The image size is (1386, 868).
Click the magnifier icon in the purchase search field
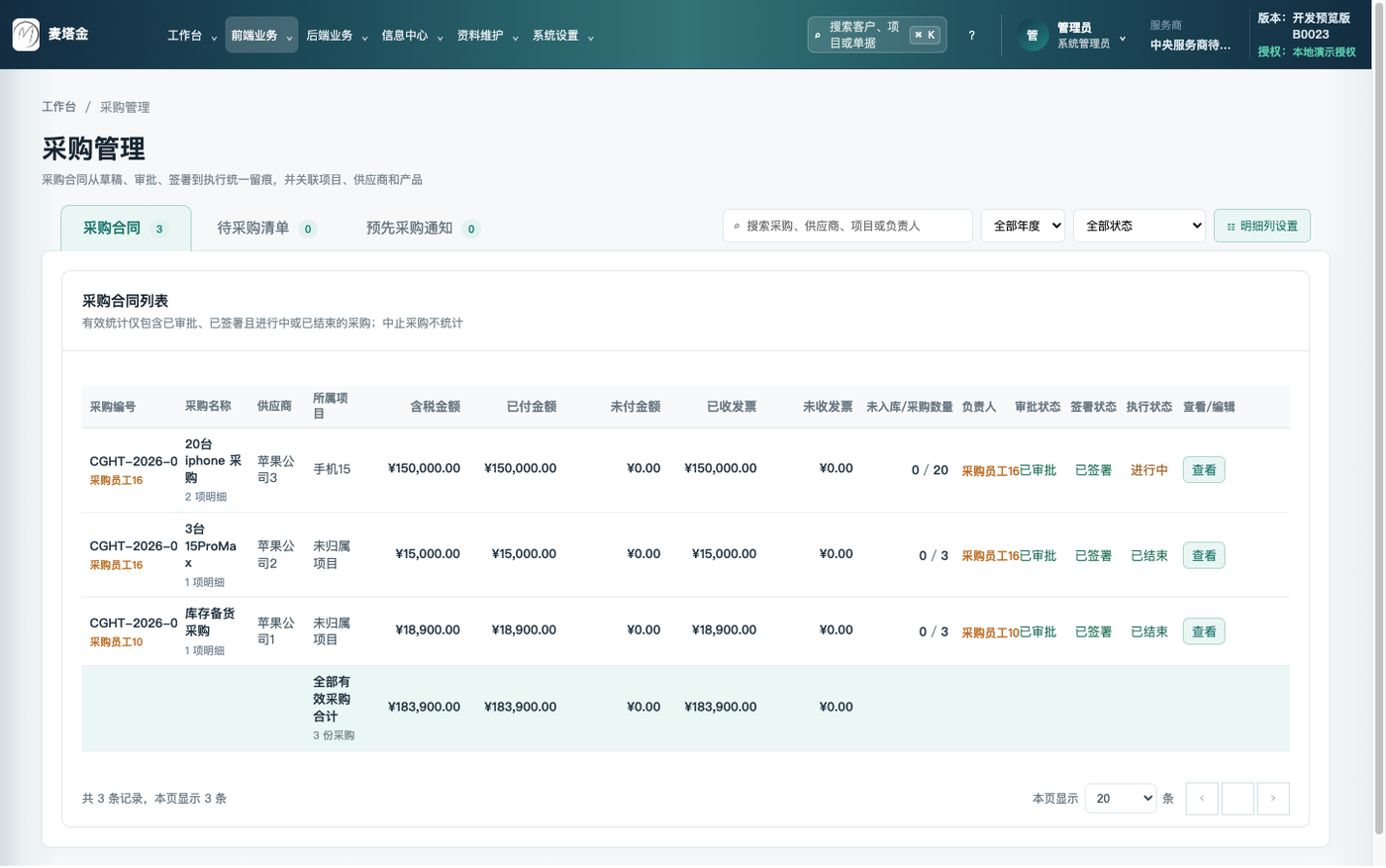pyautogui.click(x=737, y=227)
